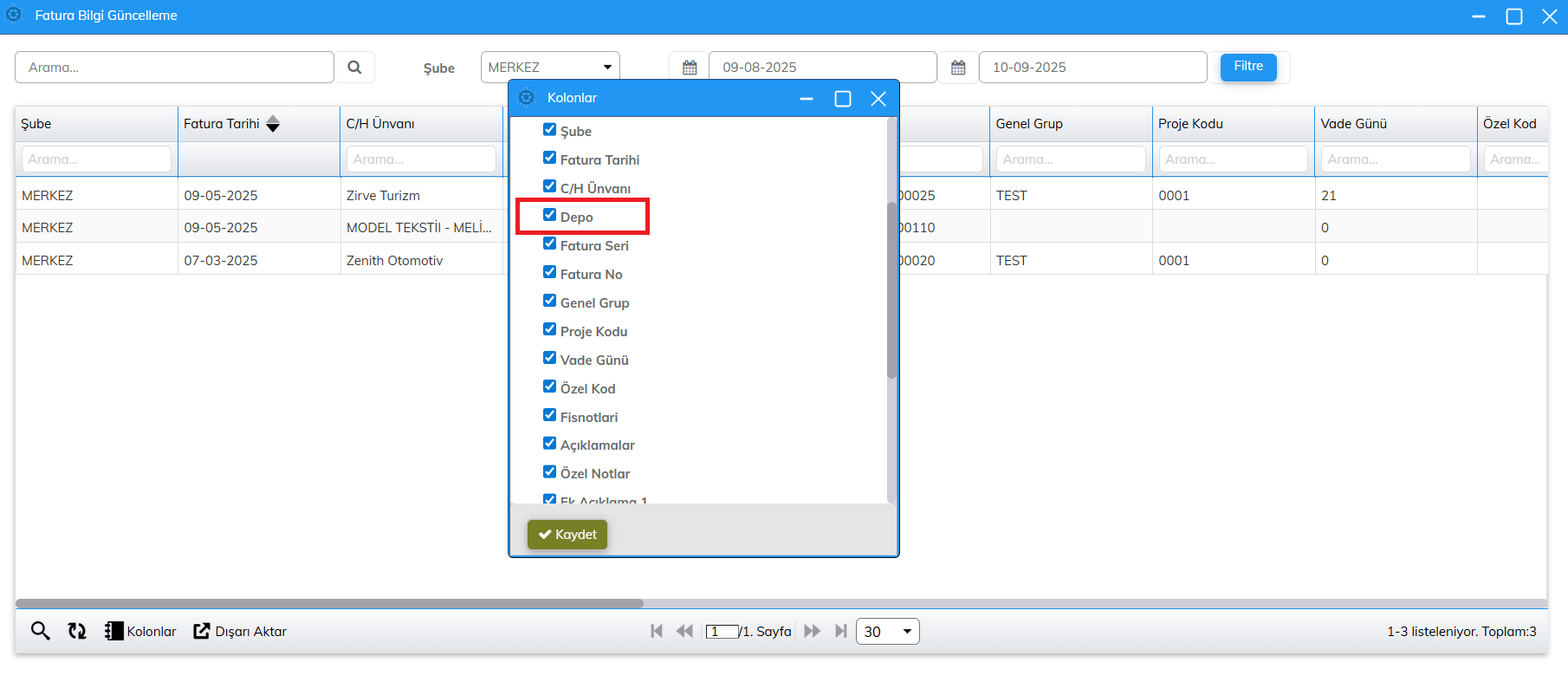Image resolution: width=1568 pixels, height=682 pixels.
Task: Go to the next page arrow
Action: (812, 631)
